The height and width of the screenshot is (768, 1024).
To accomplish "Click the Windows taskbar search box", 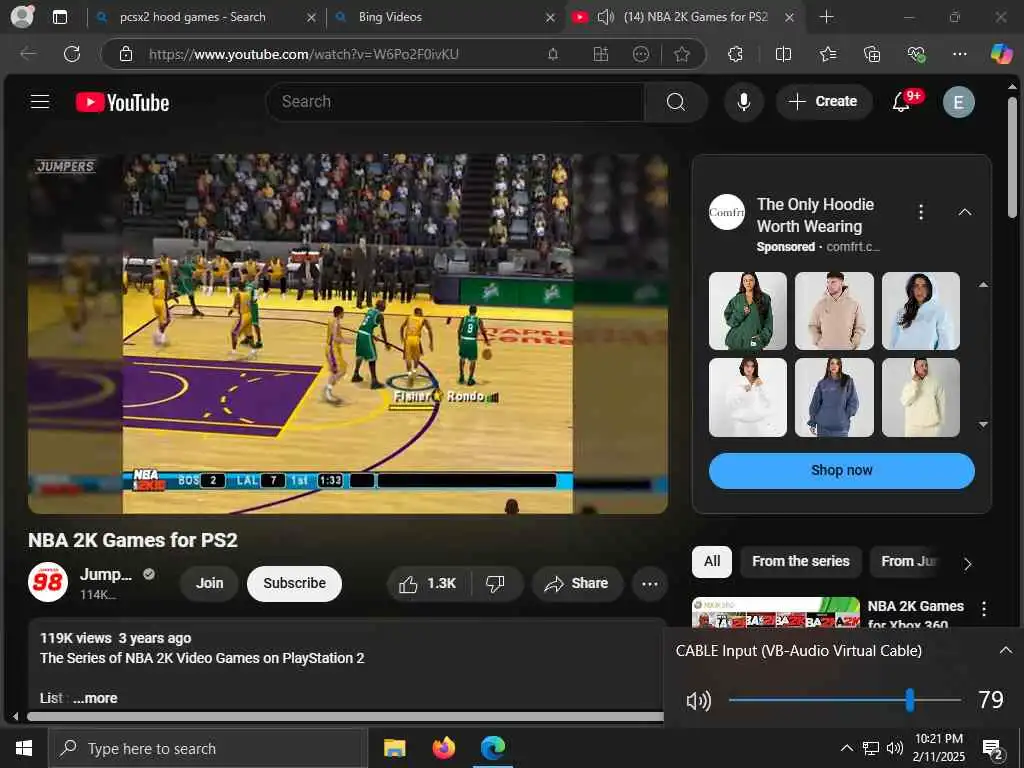I will pos(208,748).
